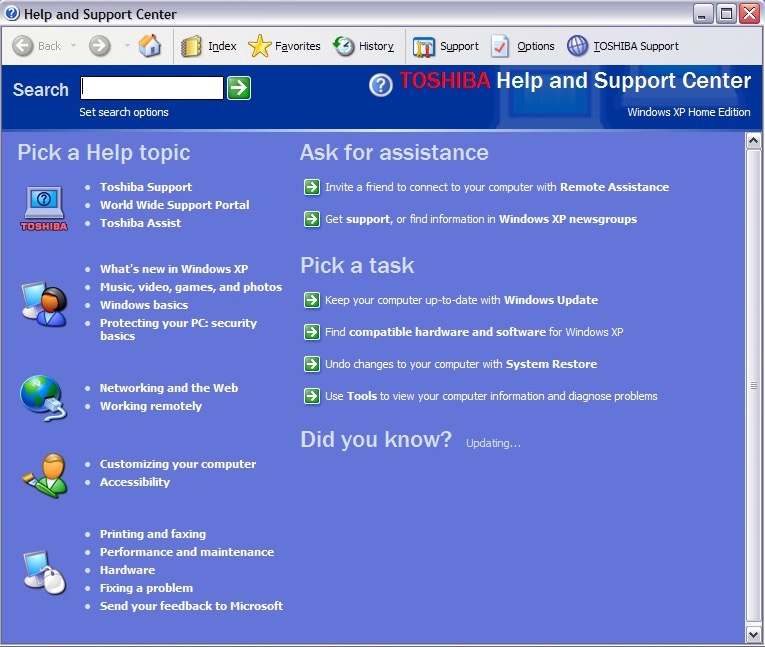Click the user with monitor icon
The height and width of the screenshot is (647, 765).
pyautogui.click(x=44, y=303)
